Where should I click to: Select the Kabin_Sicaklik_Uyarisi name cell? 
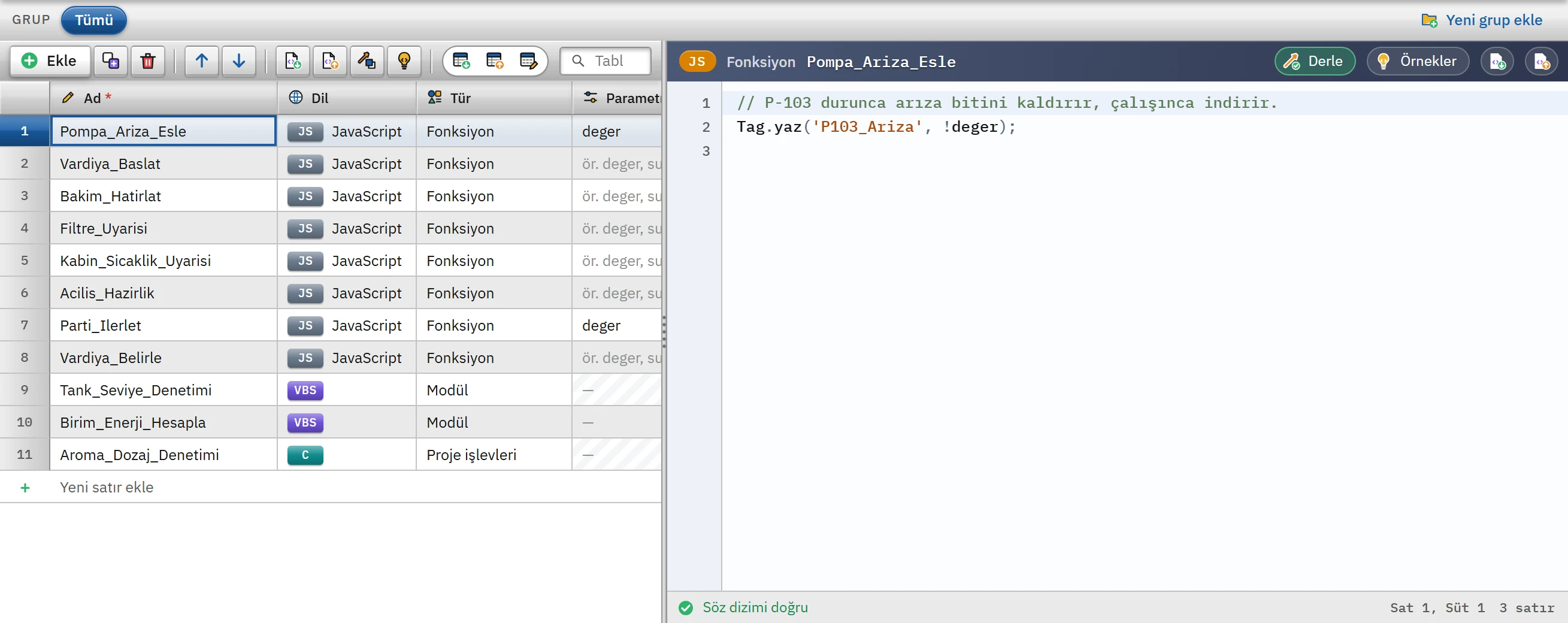click(163, 261)
